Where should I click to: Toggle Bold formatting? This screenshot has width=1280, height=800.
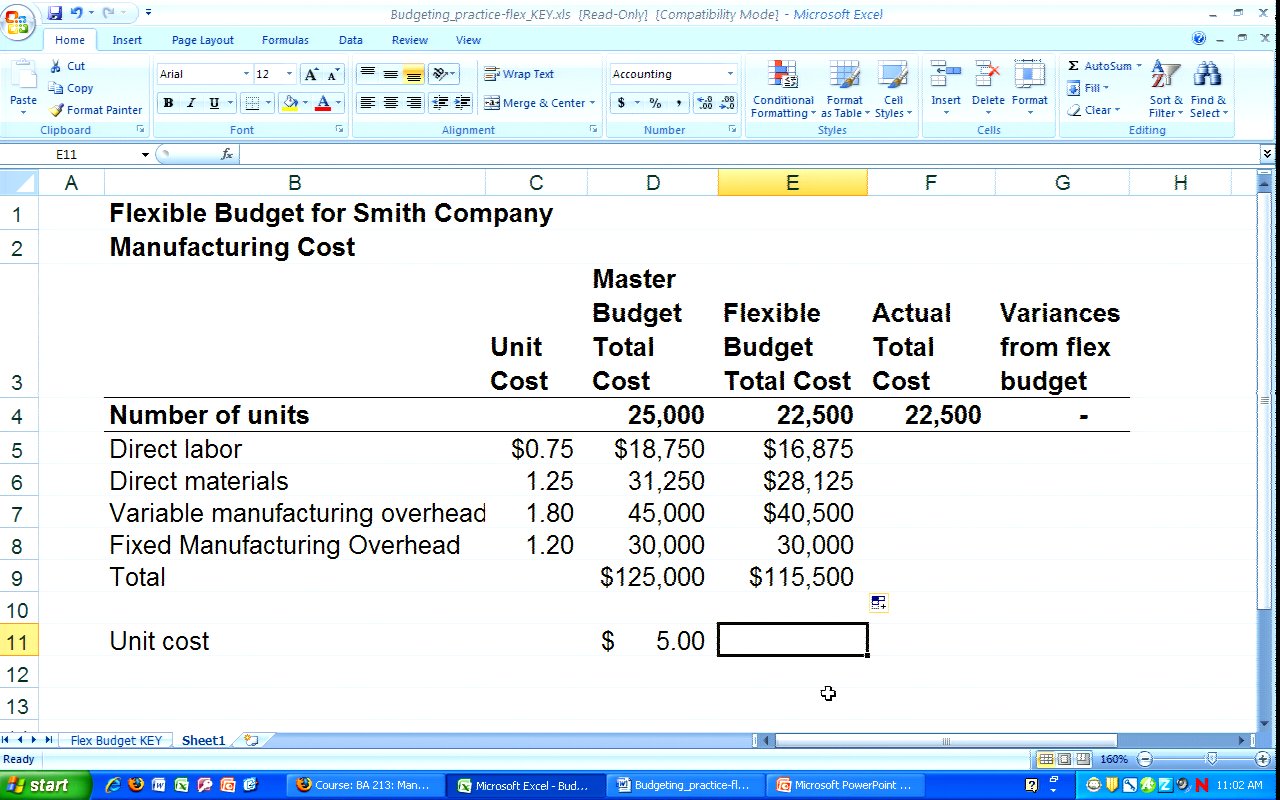coord(168,103)
